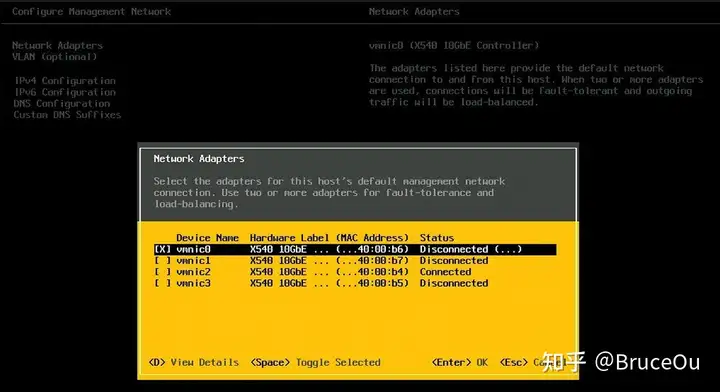This screenshot has width=720, height=392.
Task: Click the Device Name column header
Action: (x=208, y=238)
